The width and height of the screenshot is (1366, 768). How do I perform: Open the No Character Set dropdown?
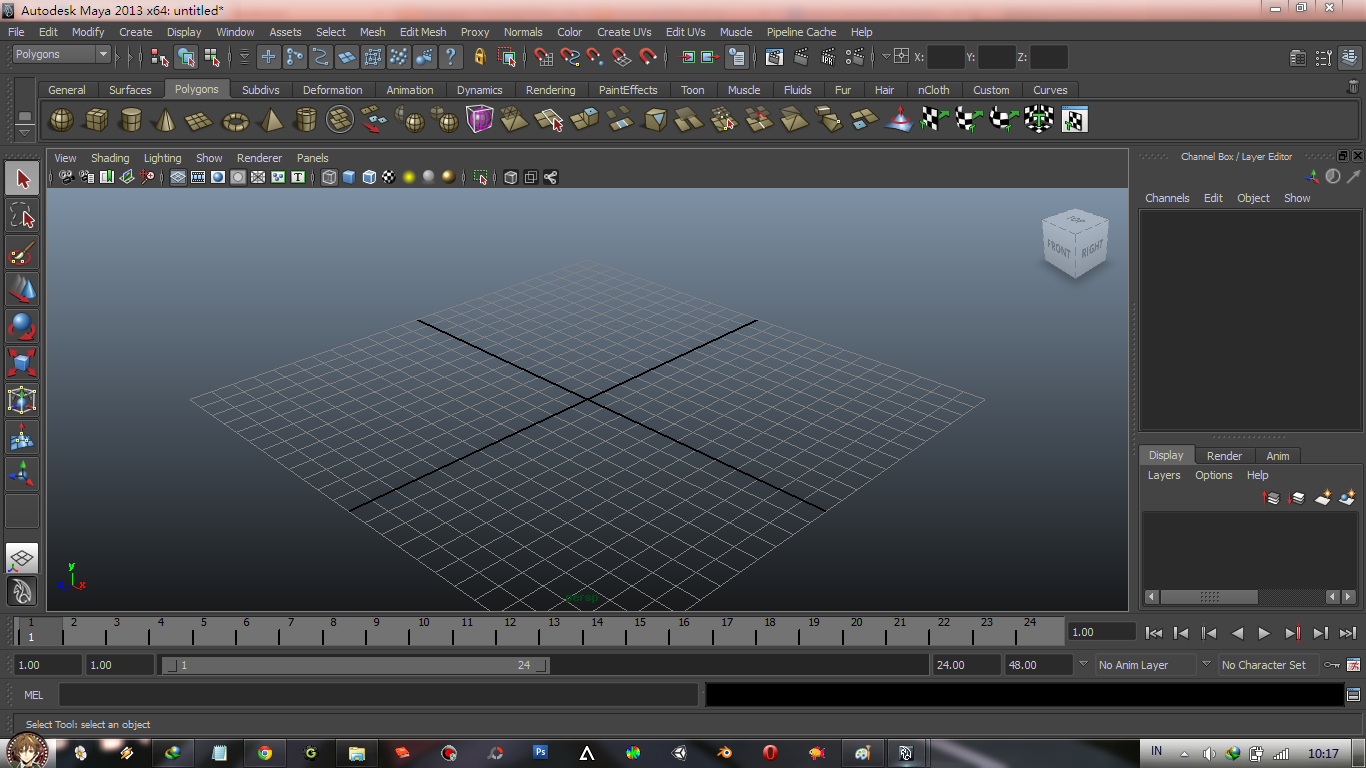point(1268,664)
